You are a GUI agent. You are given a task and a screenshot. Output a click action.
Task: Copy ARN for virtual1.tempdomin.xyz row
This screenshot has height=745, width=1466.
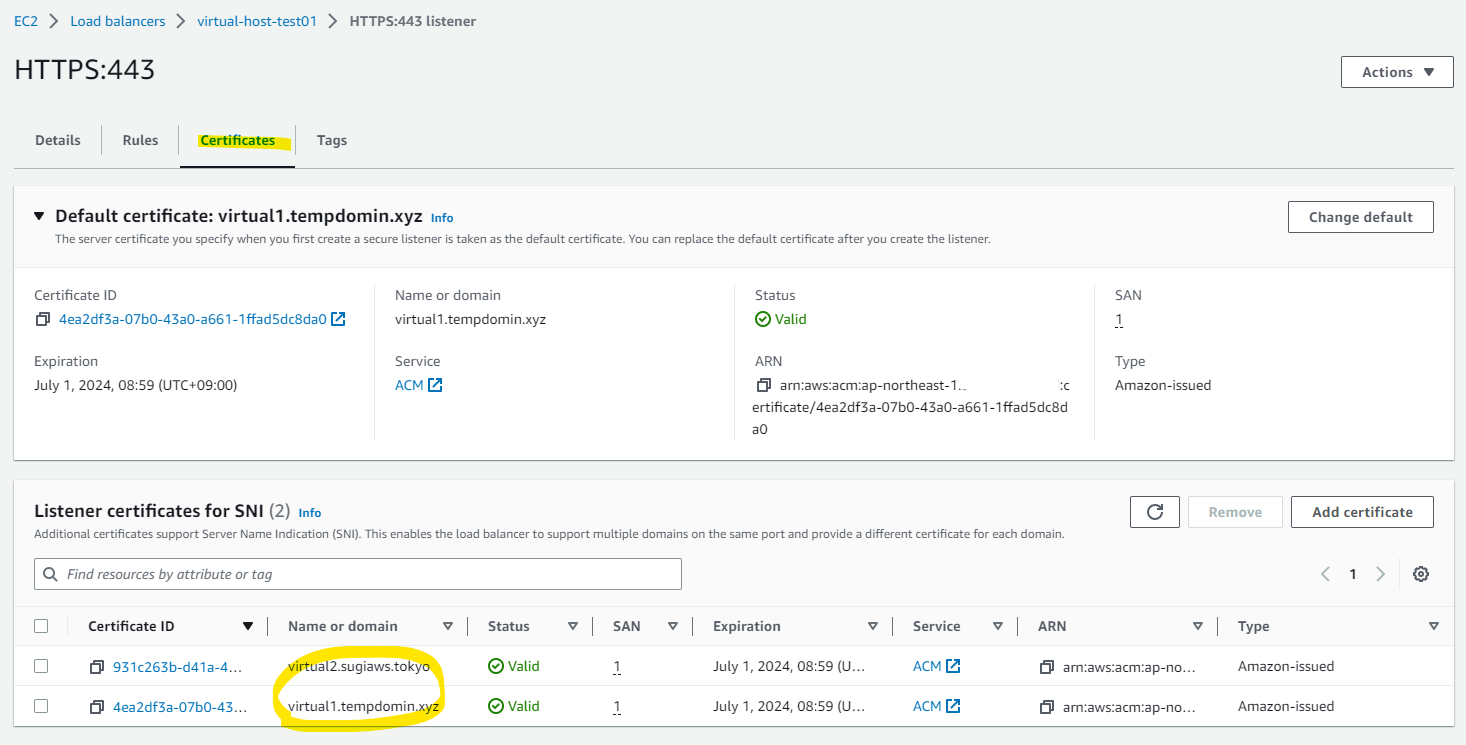pyautogui.click(x=1047, y=705)
